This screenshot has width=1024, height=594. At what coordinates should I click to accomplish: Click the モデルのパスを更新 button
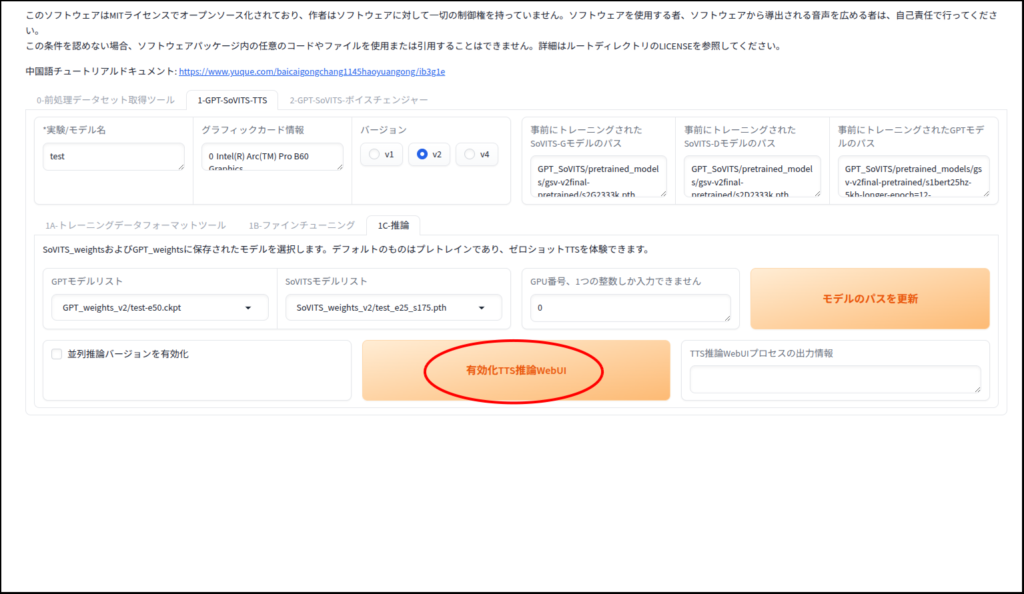tap(869, 298)
